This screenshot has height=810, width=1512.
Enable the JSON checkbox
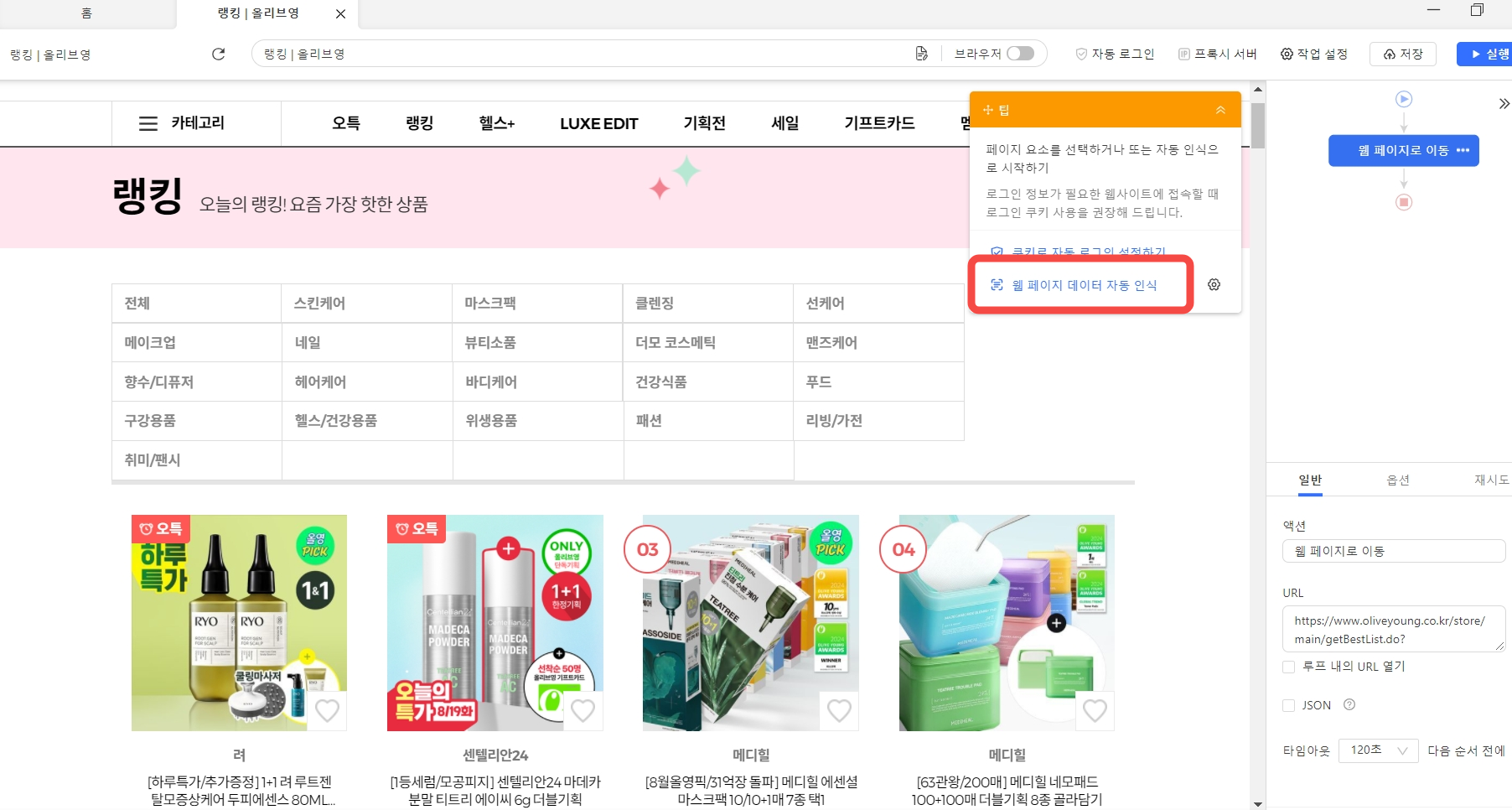pyautogui.click(x=1289, y=706)
